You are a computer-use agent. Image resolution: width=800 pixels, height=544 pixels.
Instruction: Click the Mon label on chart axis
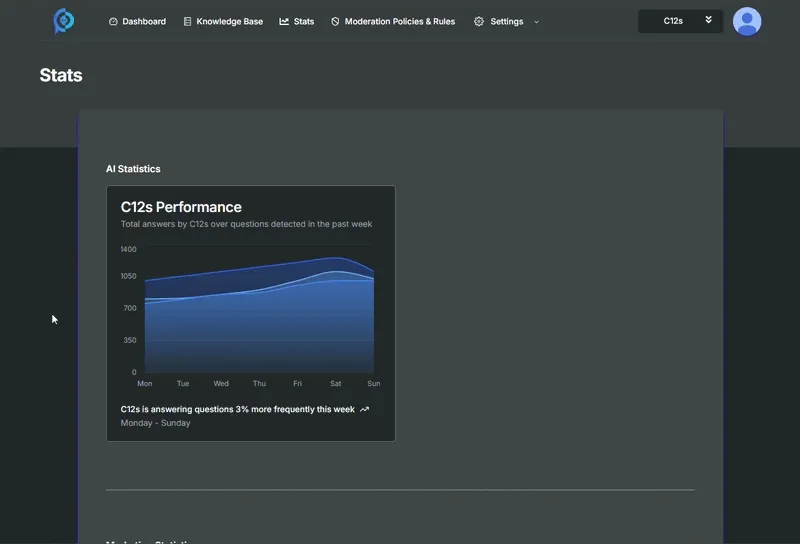click(x=145, y=384)
